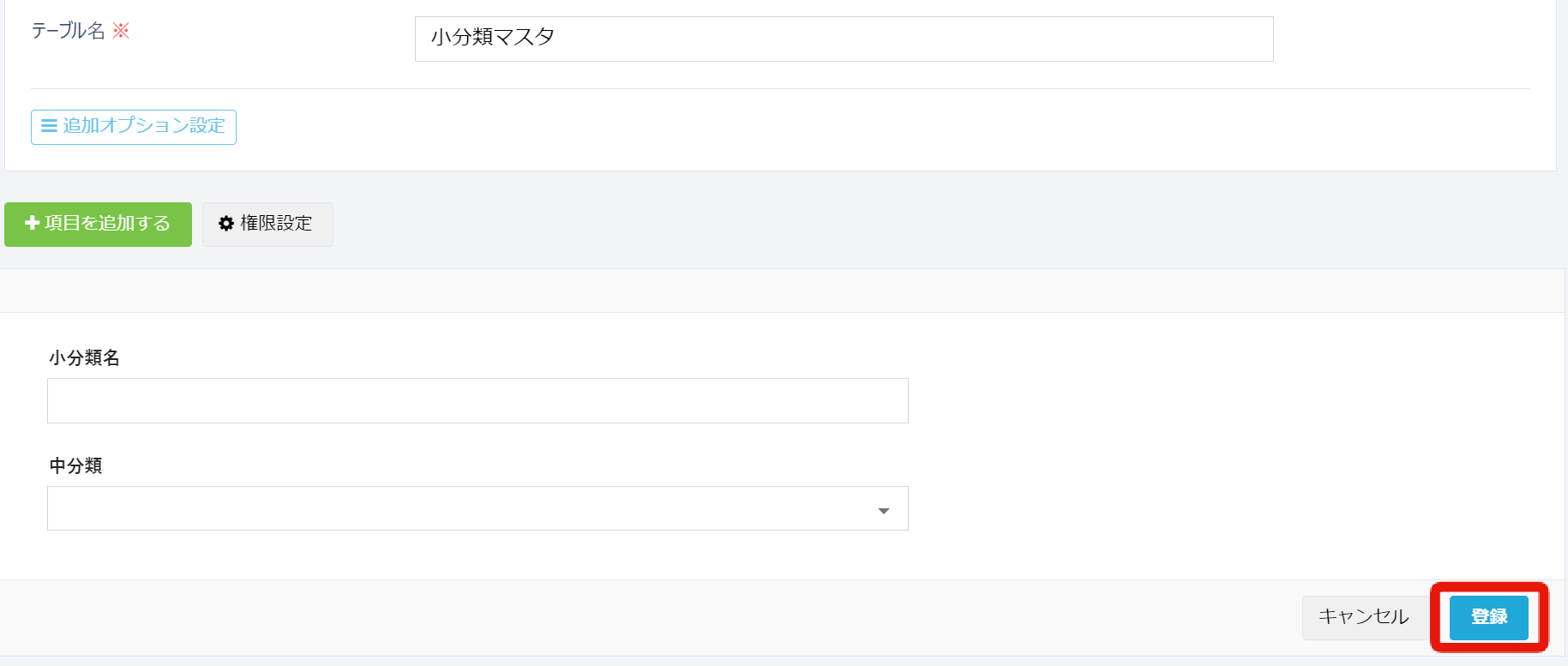Click the gear icon on 権限設定
1568x666 pixels.
point(226,224)
